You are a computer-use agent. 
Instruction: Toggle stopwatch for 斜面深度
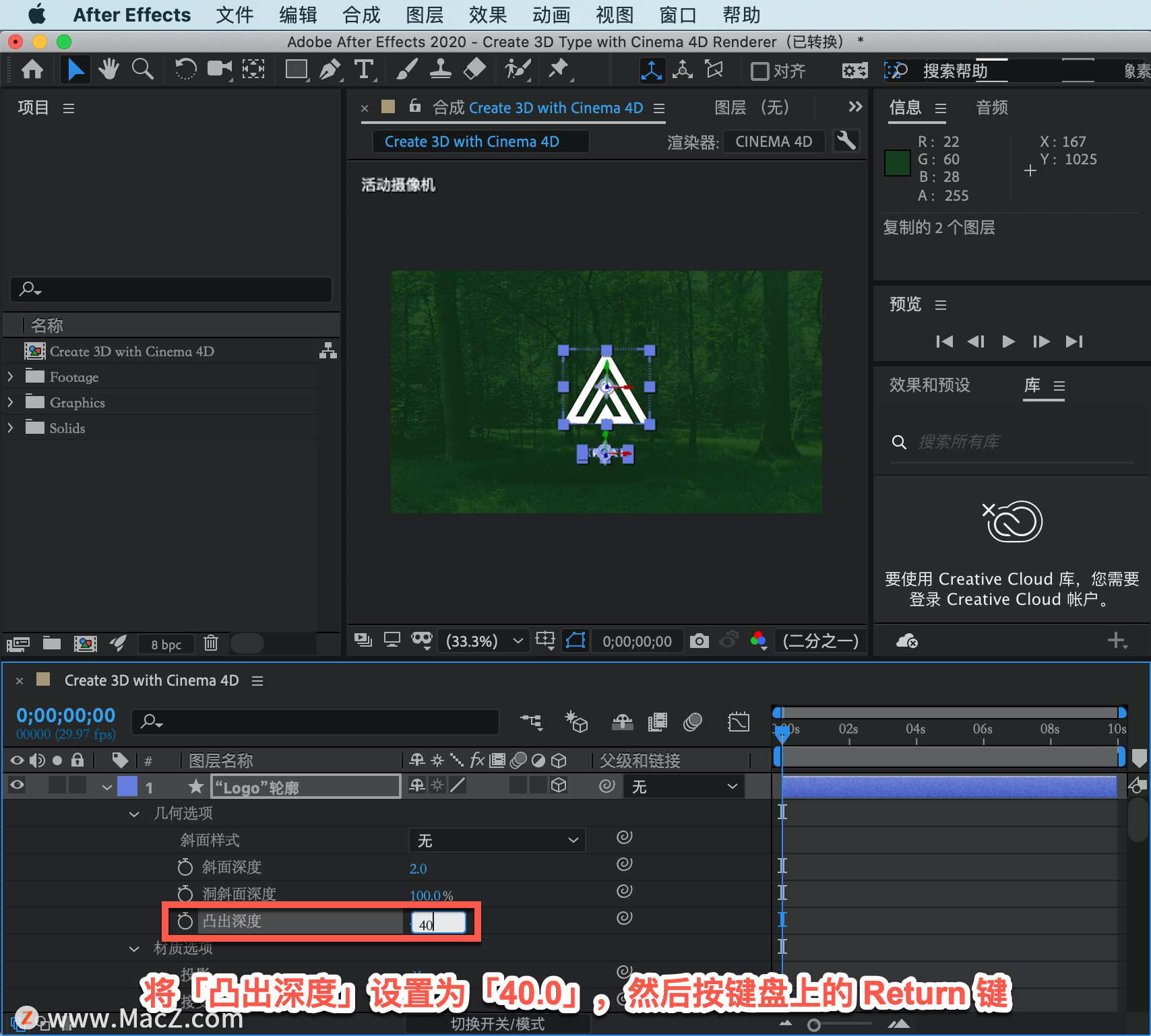click(x=185, y=866)
